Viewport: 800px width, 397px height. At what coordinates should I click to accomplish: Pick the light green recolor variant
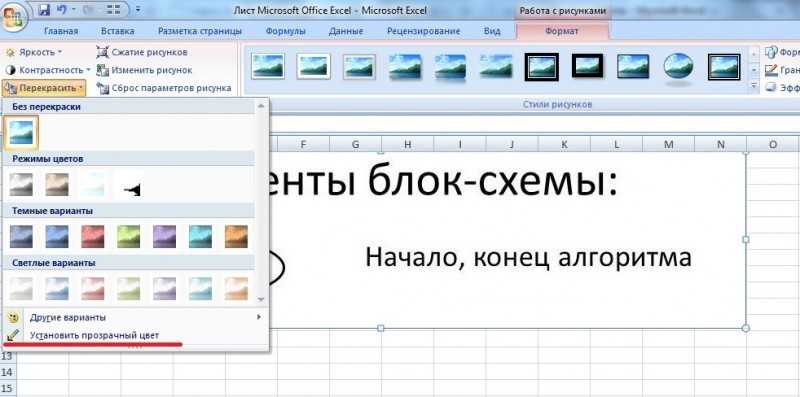point(129,288)
